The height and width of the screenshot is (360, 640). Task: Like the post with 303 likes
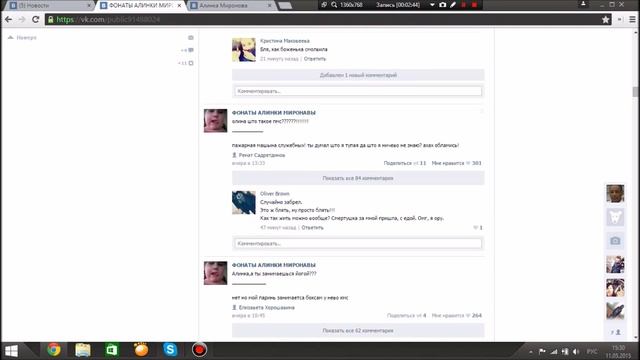(456, 163)
